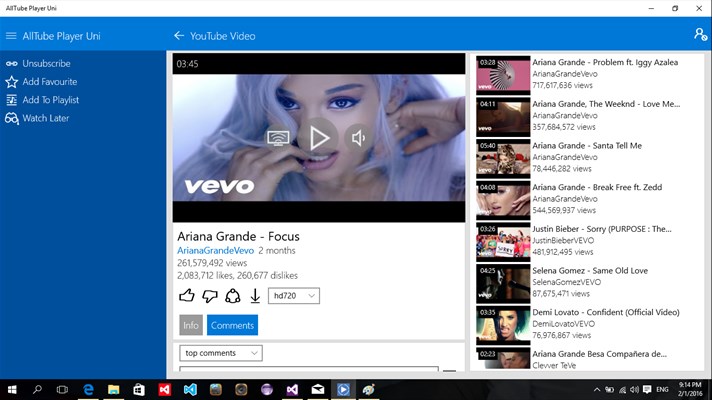Click the Ariana Grande - Focus title
This screenshot has height=400, width=712.
pyautogui.click(x=238, y=236)
